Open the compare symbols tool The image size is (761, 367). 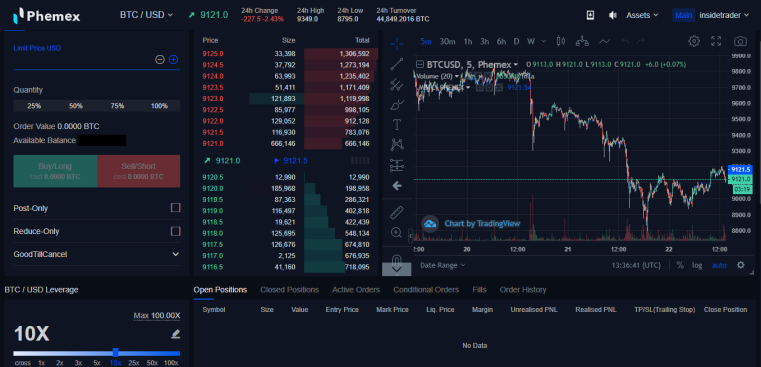[x=582, y=41]
